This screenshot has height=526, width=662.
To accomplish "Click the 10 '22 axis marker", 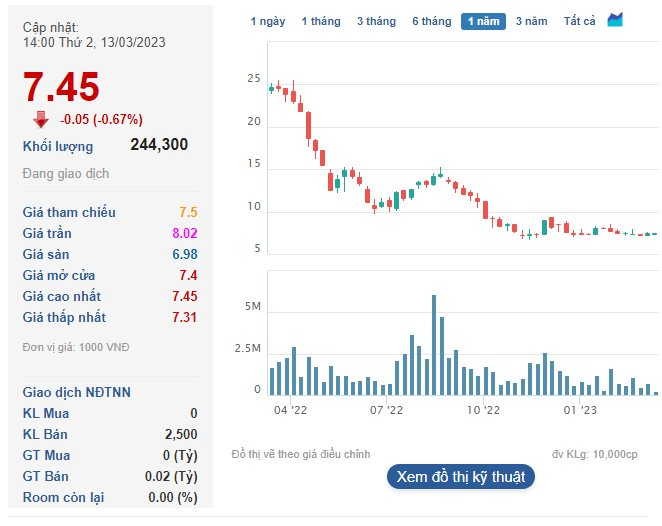I will coord(483,409).
